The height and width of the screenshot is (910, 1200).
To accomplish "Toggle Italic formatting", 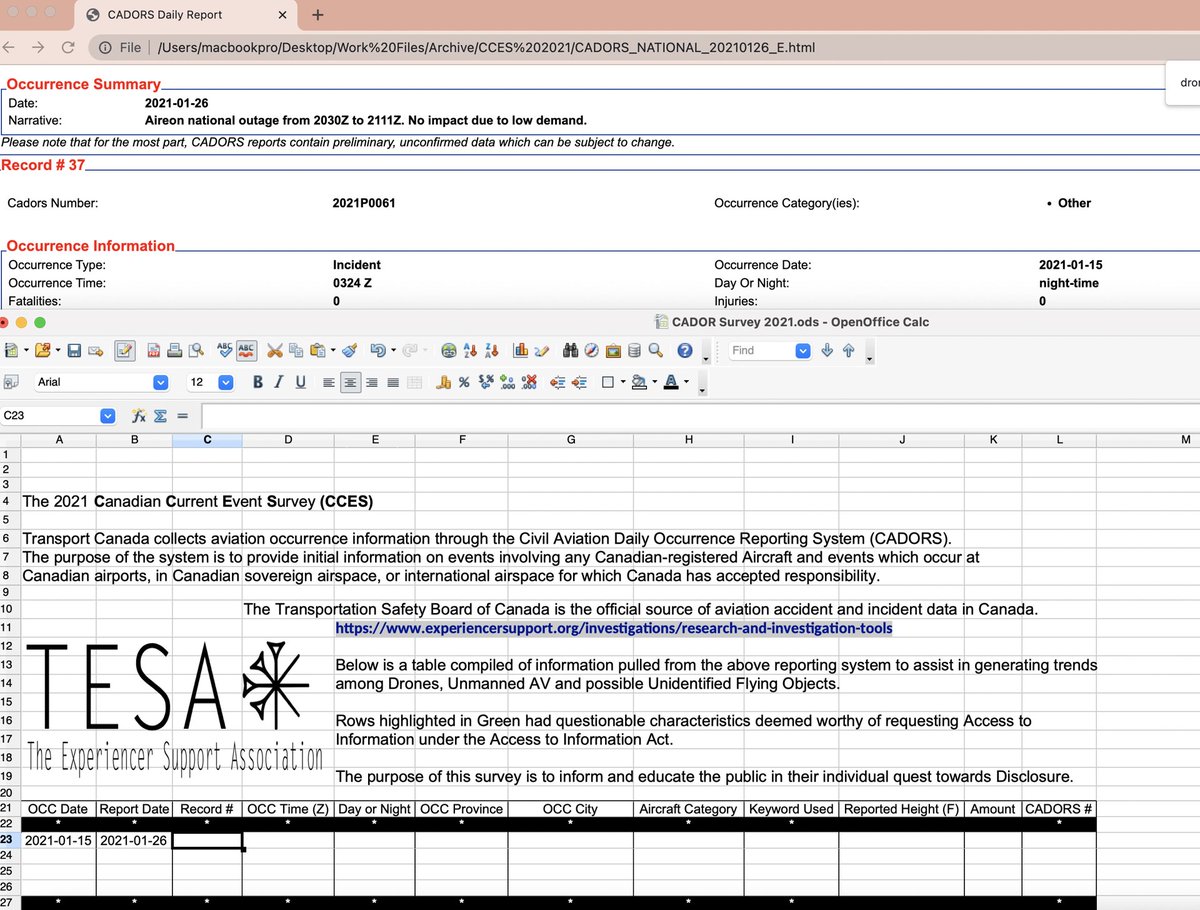I will pyautogui.click(x=278, y=382).
